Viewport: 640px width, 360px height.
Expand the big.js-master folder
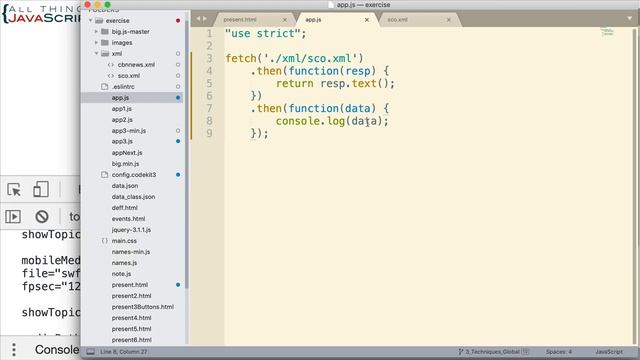96,31
